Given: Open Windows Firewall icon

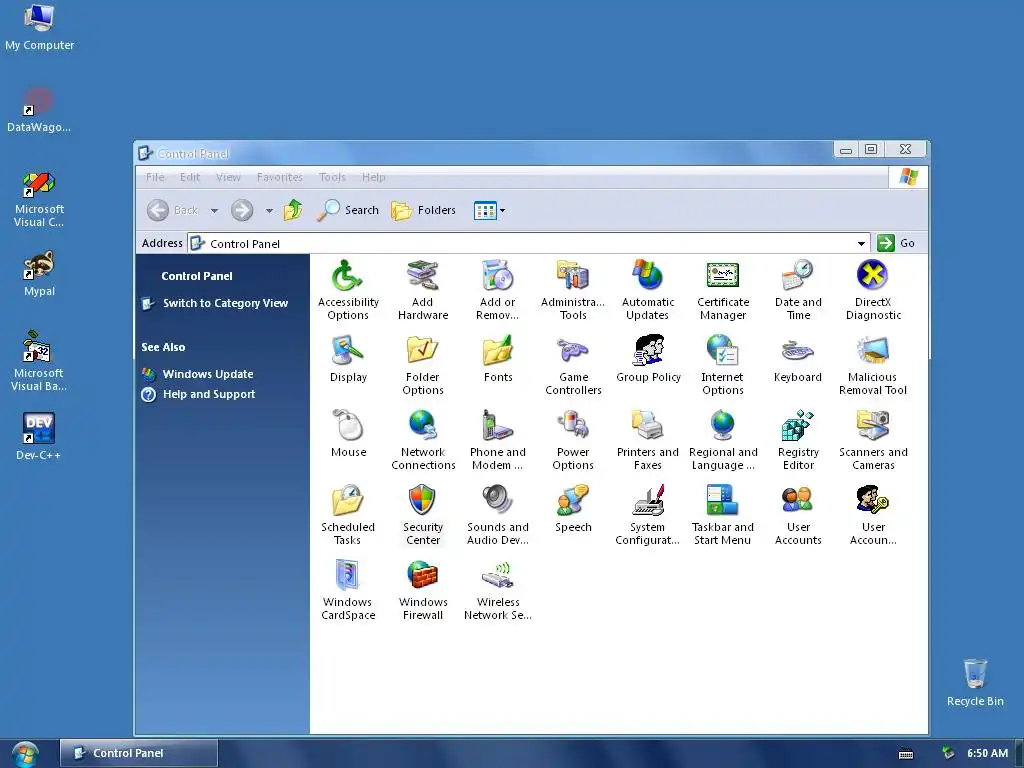Looking at the screenshot, I should coord(423,590).
